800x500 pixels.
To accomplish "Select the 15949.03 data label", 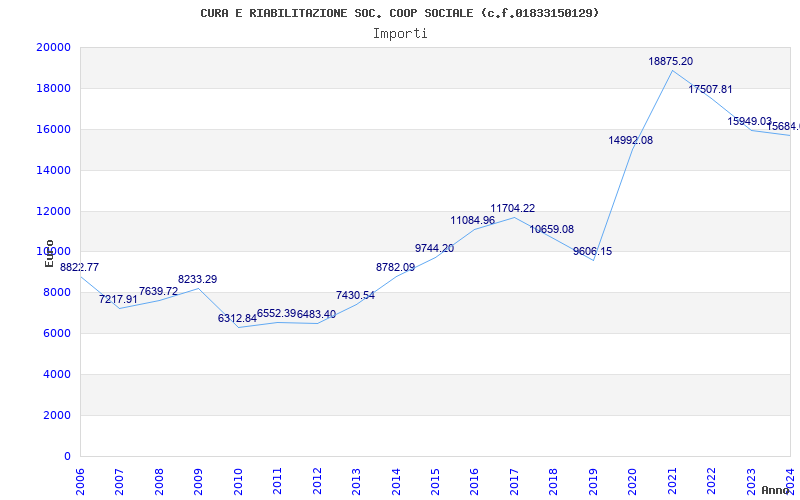I will click(x=749, y=121).
